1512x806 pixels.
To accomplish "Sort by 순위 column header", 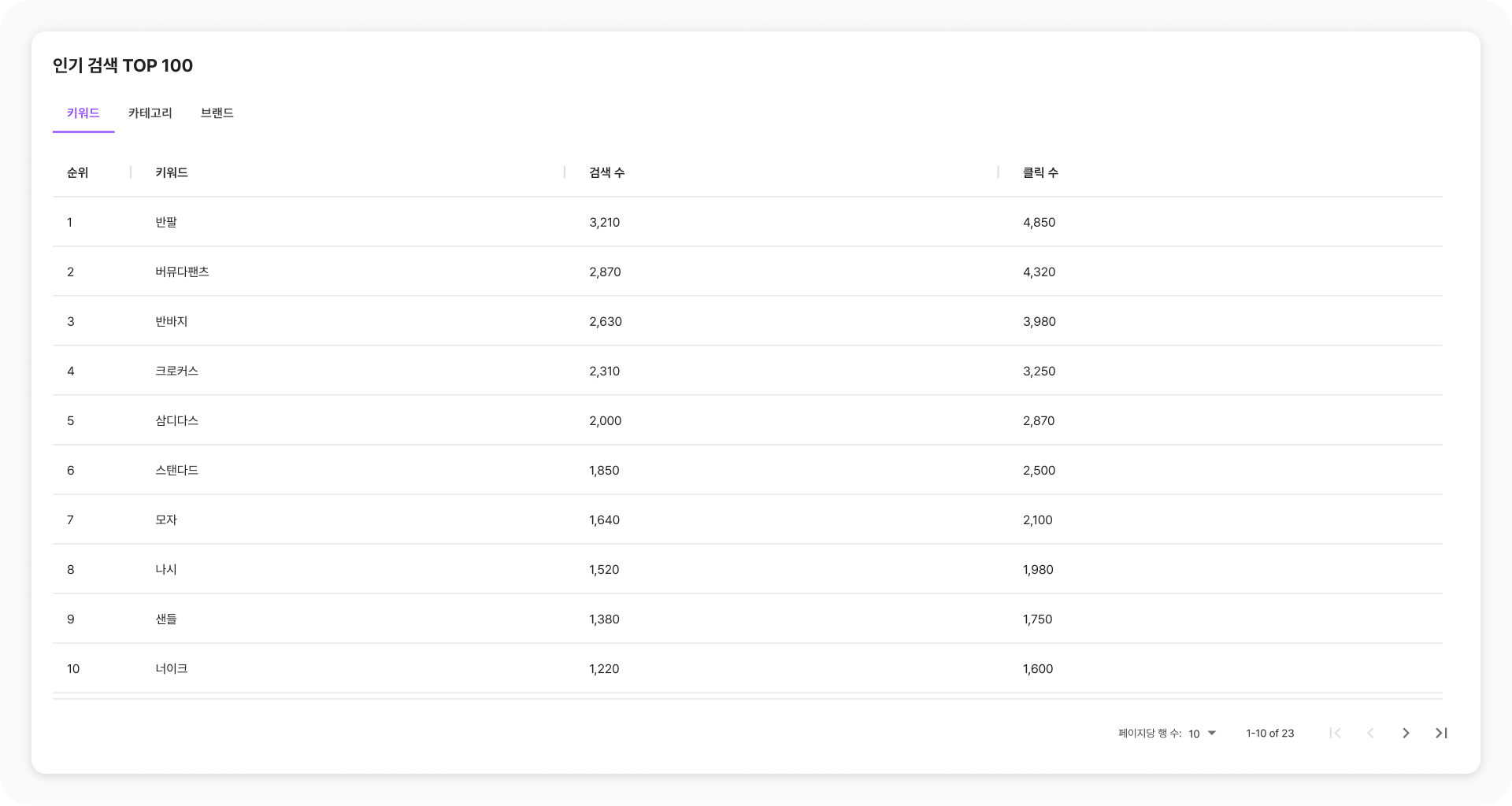I will 78,172.
